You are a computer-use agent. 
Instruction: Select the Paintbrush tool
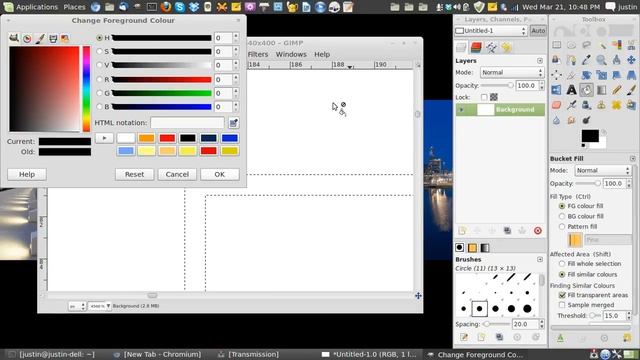point(631,90)
